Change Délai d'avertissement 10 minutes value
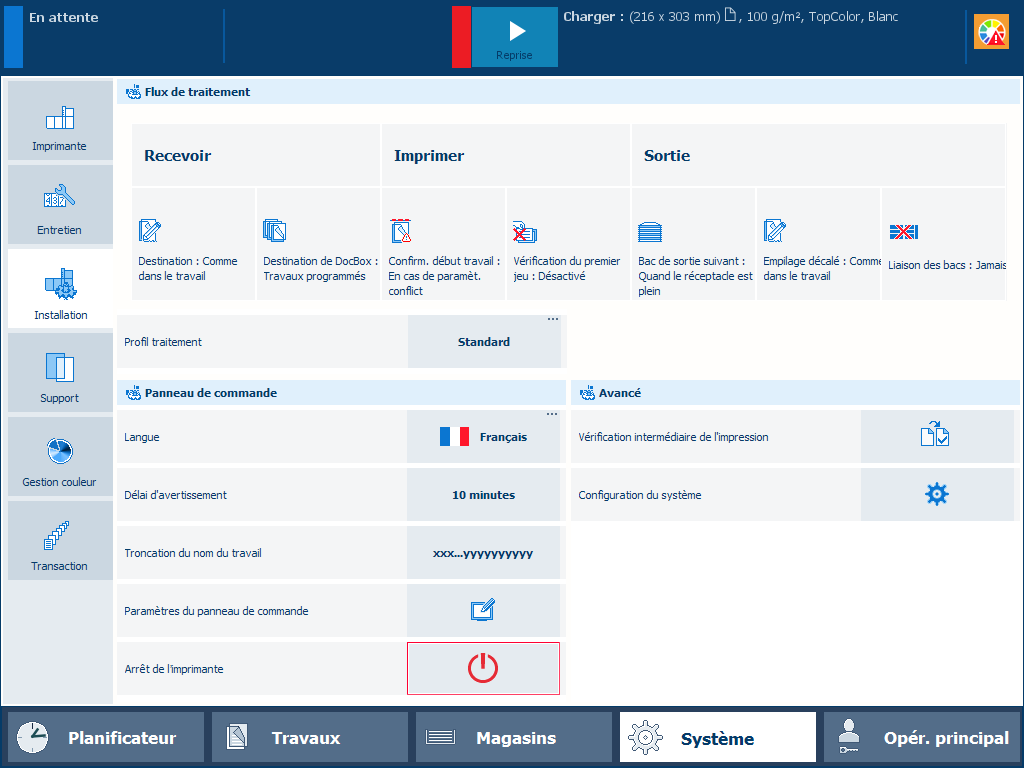Screen dimensions: 1024x768 pos(483,494)
